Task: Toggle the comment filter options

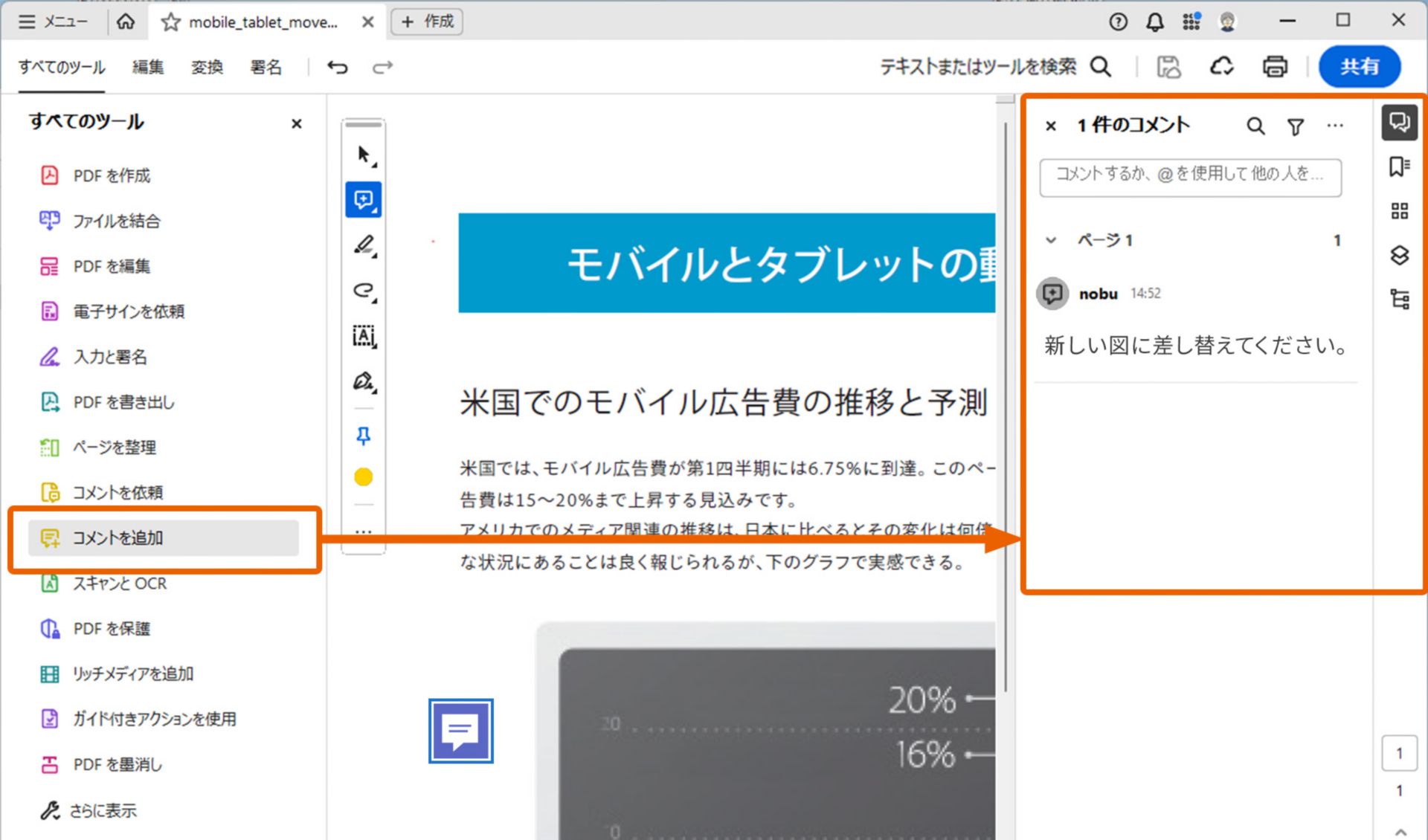Action: pos(1296,126)
